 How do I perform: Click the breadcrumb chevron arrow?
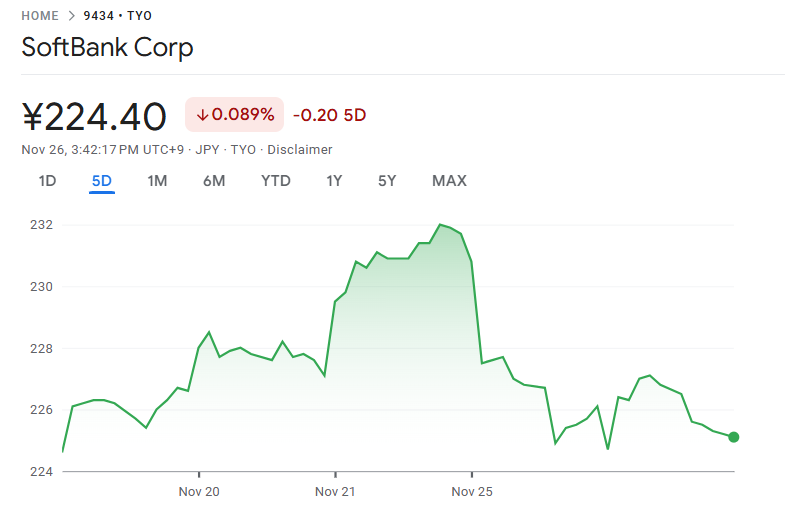(71, 16)
